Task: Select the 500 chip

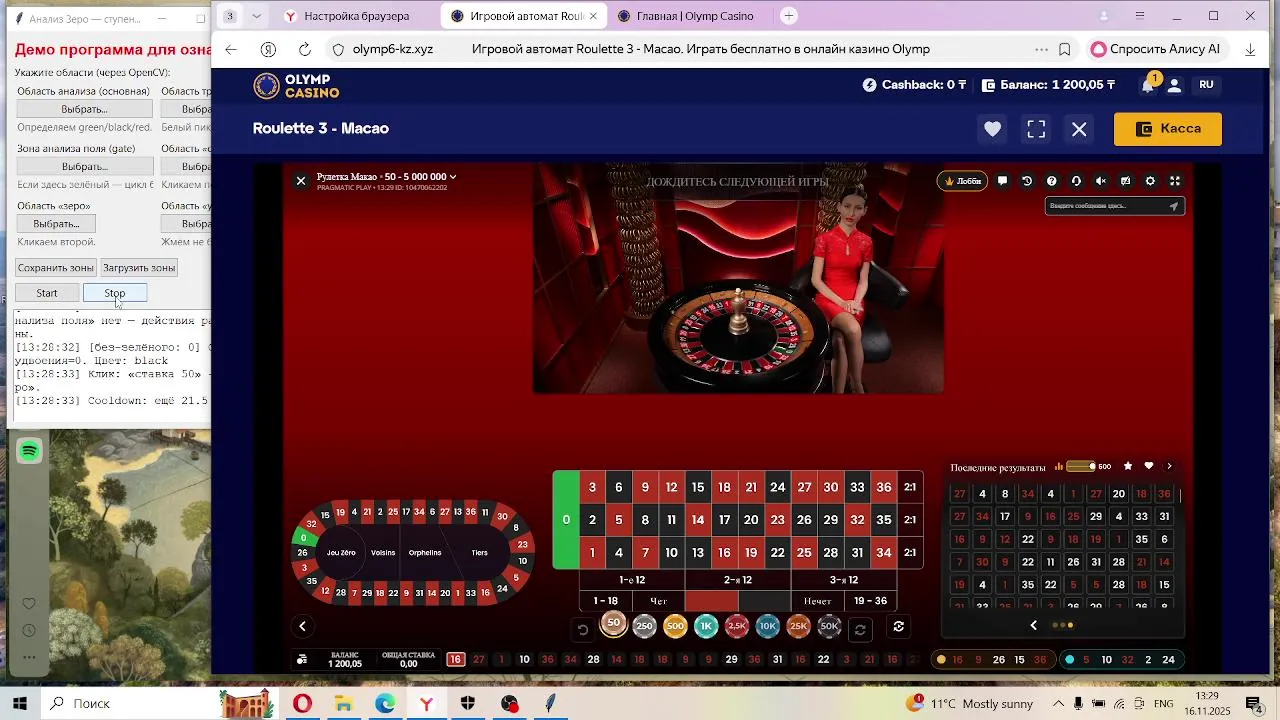Action: coord(675,626)
